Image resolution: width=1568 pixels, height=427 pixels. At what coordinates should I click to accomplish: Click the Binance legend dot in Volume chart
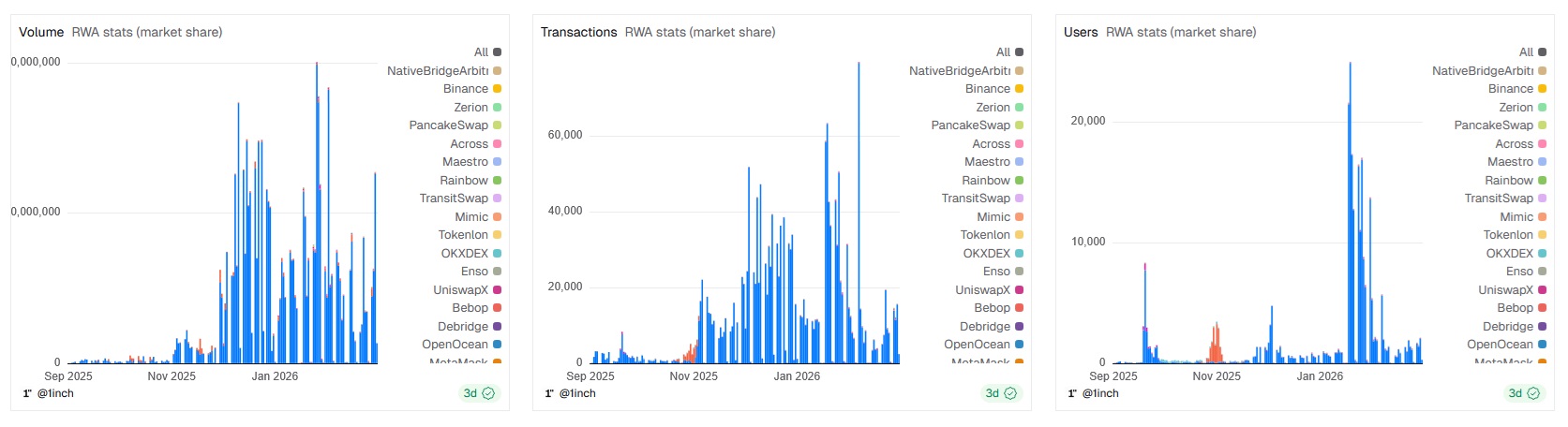click(x=497, y=89)
